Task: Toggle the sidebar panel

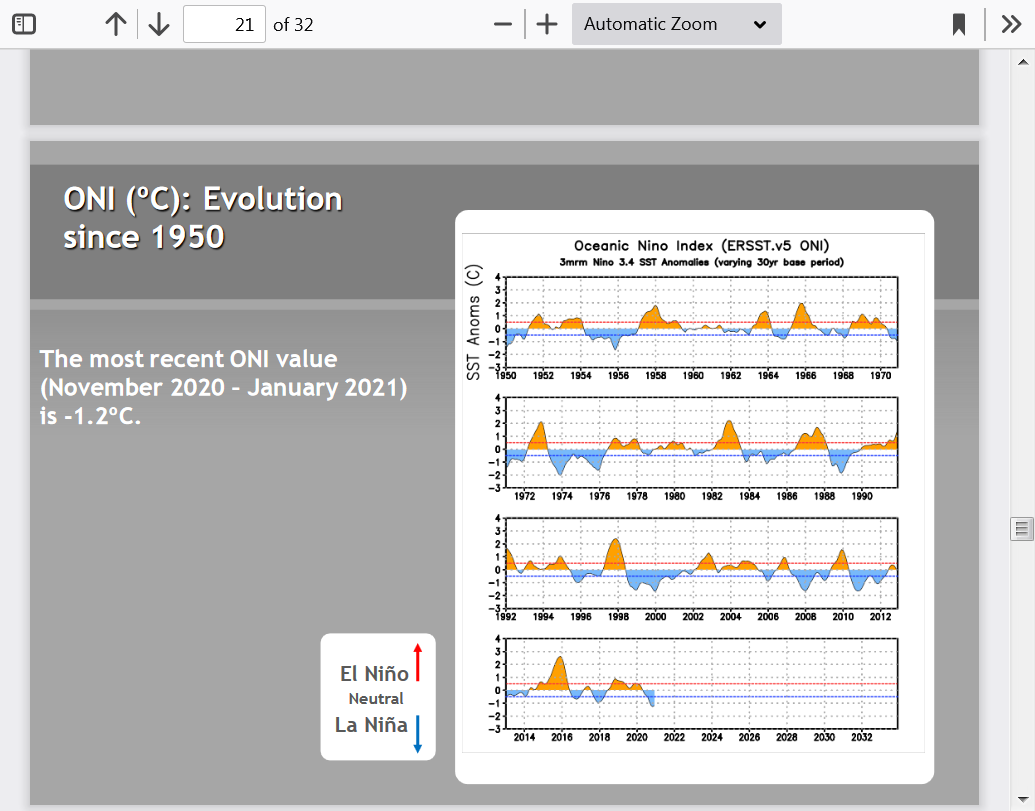Action: click(x=24, y=24)
